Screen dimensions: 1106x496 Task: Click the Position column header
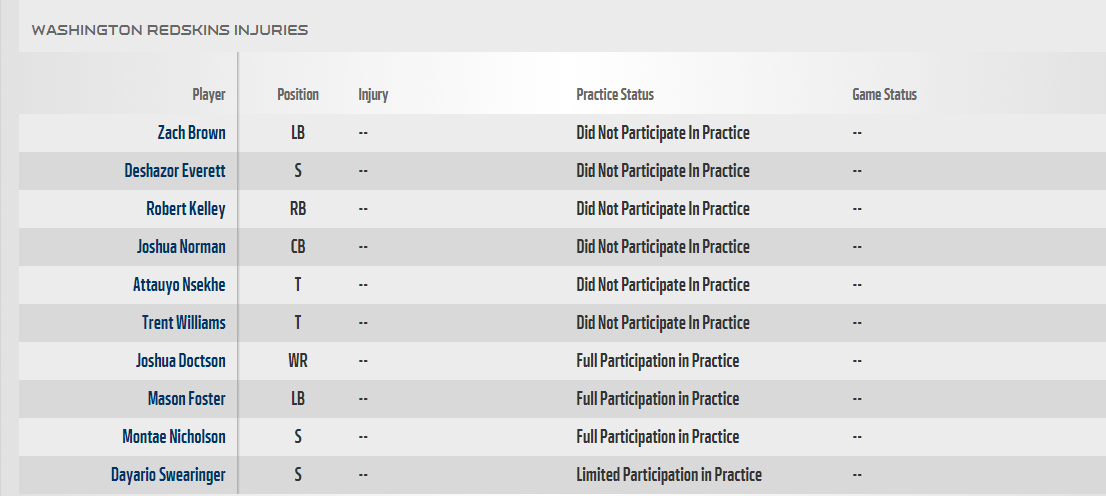click(x=298, y=95)
